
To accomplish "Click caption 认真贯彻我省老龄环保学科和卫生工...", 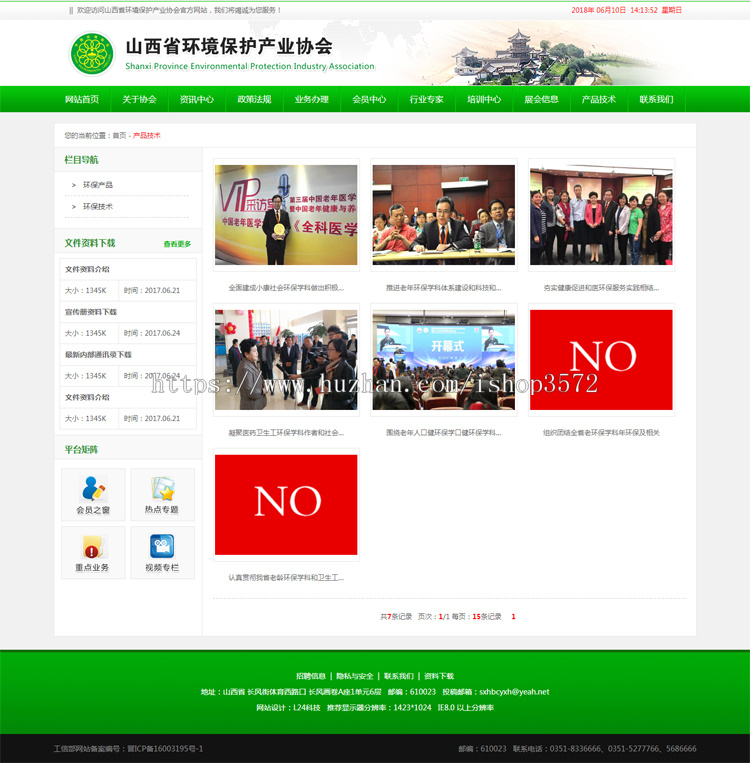I will point(286,578).
